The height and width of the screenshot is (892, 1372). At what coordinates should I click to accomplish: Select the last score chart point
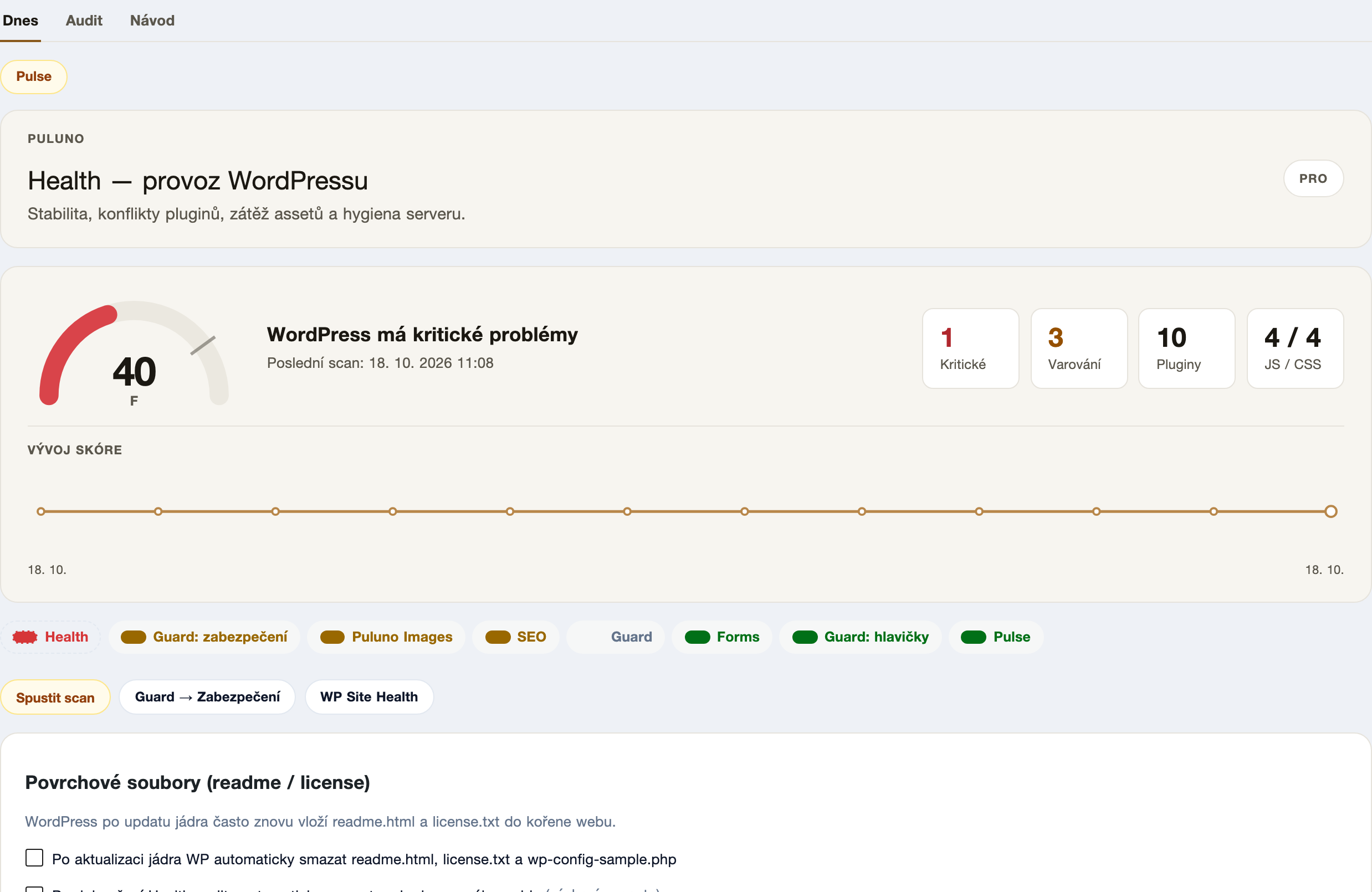pyautogui.click(x=1330, y=512)
